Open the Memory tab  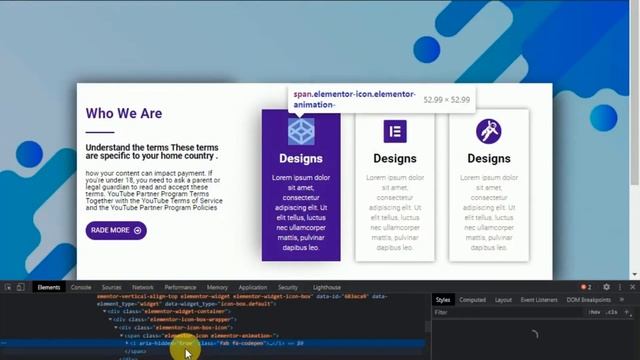[x=217, y=287]
